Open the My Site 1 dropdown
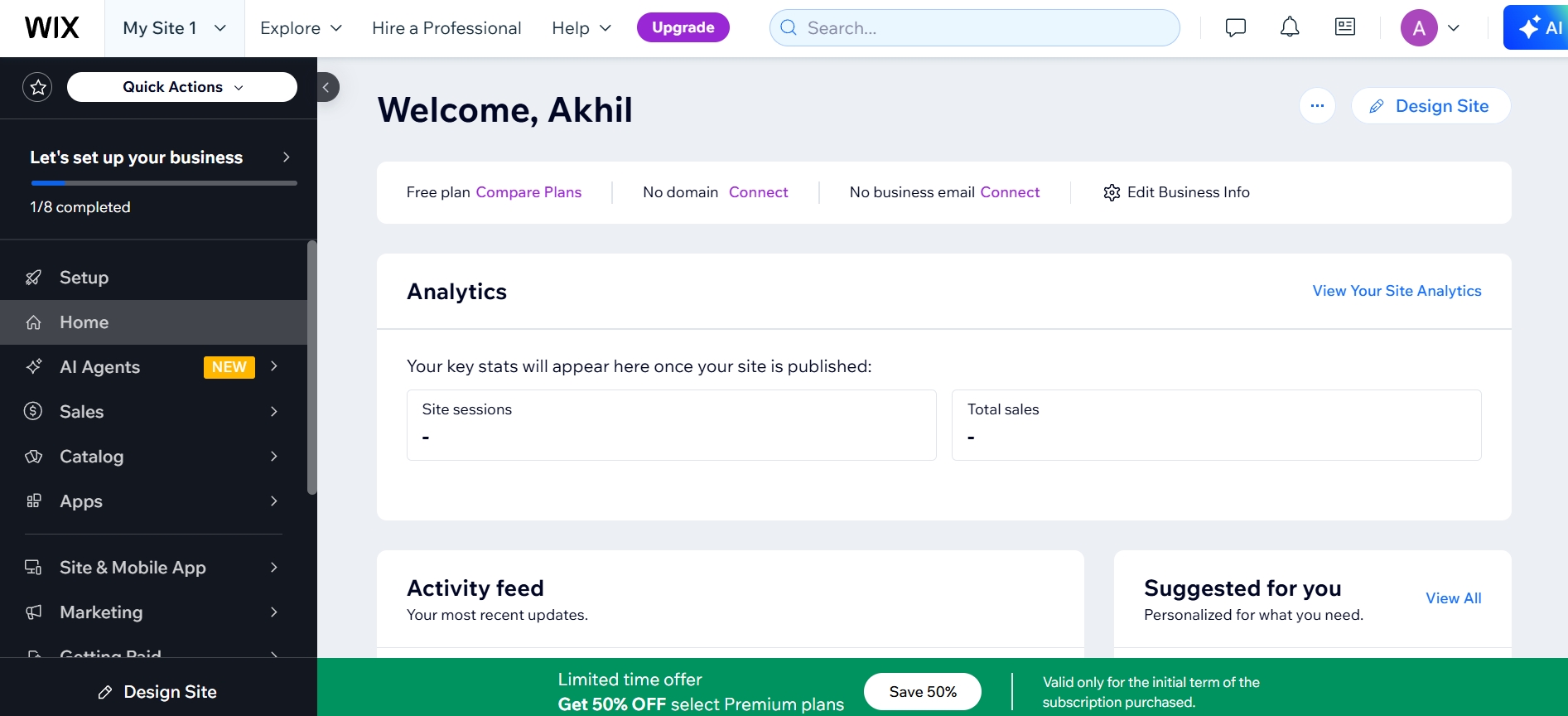This screenshot has height=716, width=1568. [x=175, y=28]
